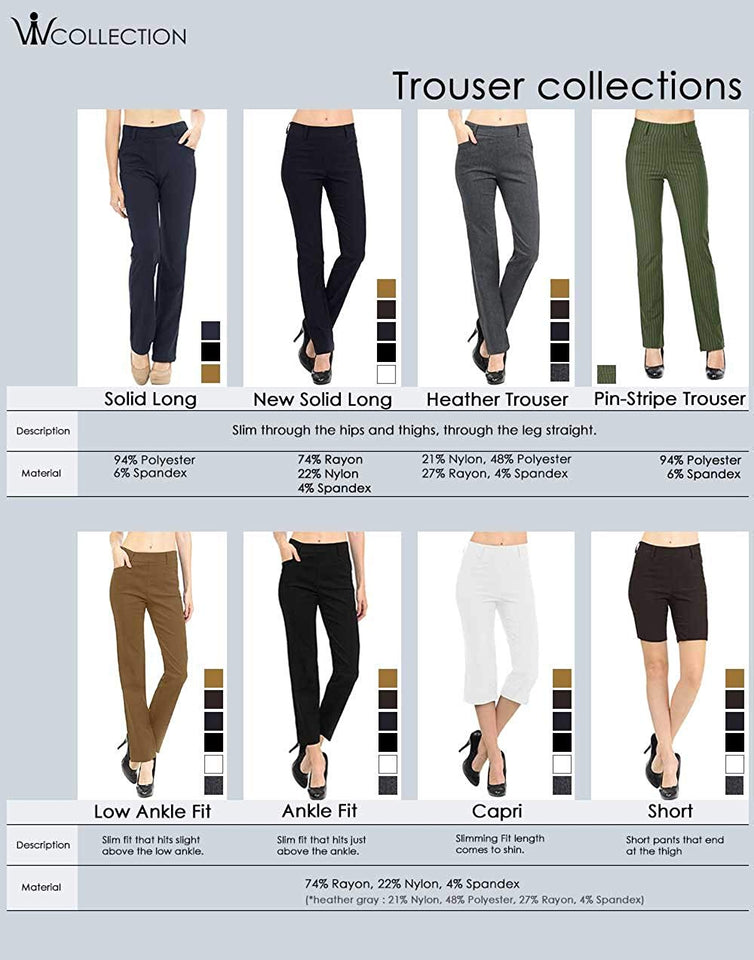This screenshot has width=754, height=960.
Task: Click 'Slim fit that hits just above the ankle'
Action: pos(321,846)
